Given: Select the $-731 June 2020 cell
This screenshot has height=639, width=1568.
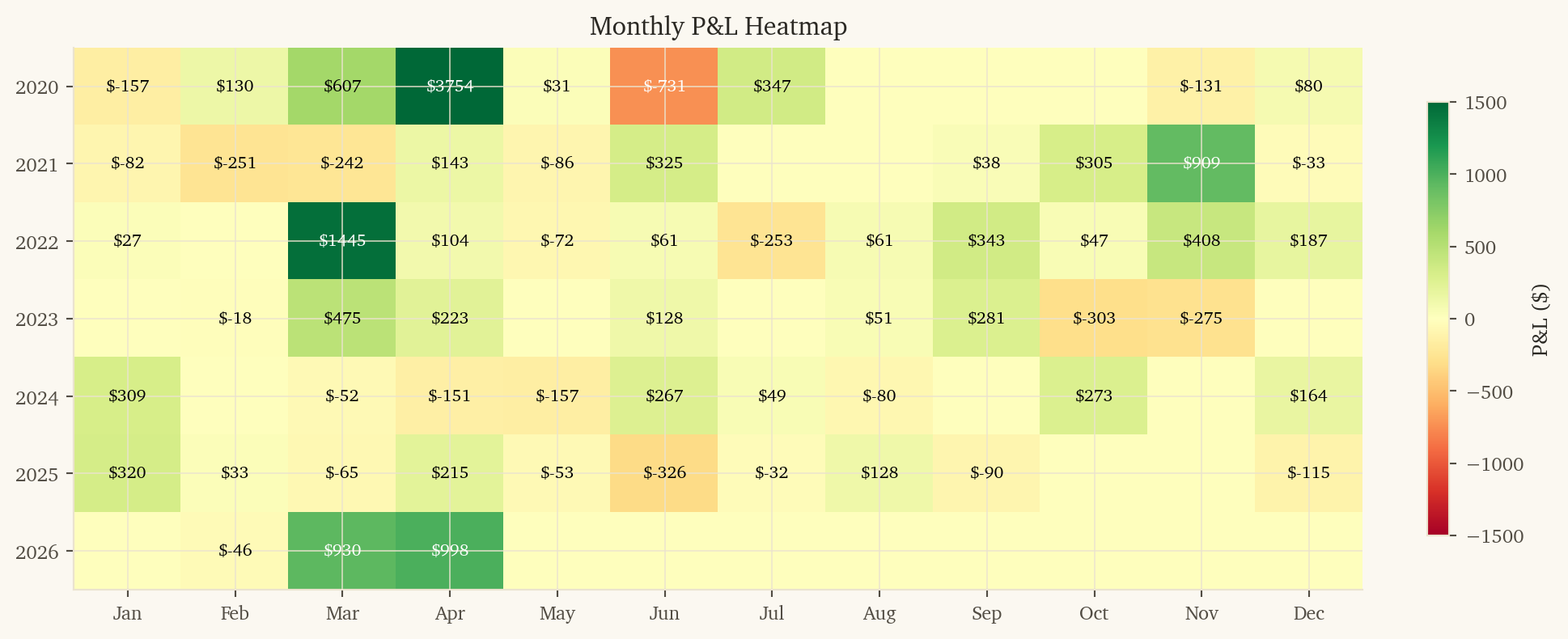Looking at the screenshot, I should (664, 87).
